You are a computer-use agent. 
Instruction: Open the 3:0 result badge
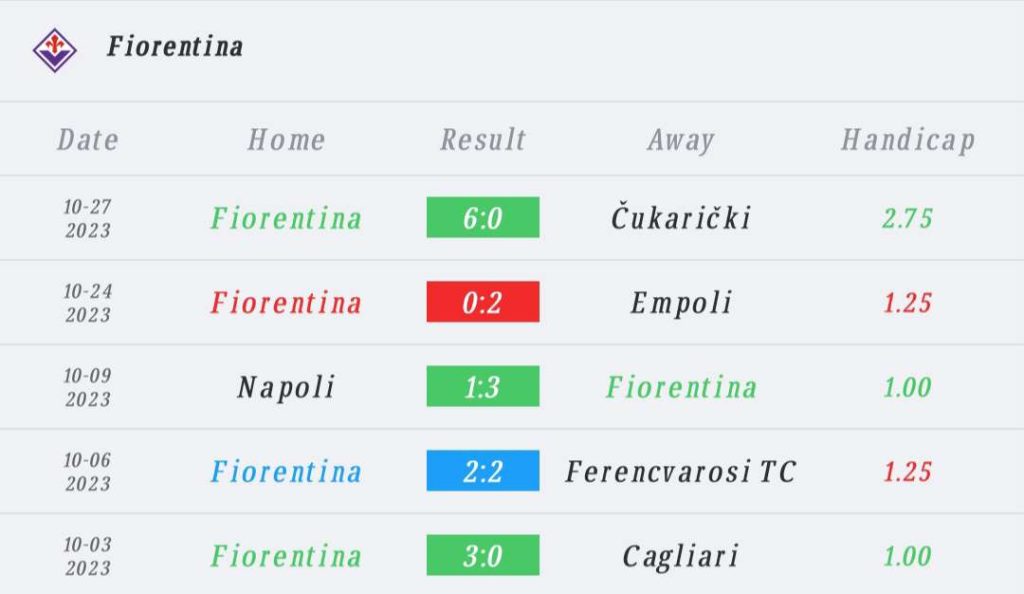pyautogui.click(x=483, y=555)
